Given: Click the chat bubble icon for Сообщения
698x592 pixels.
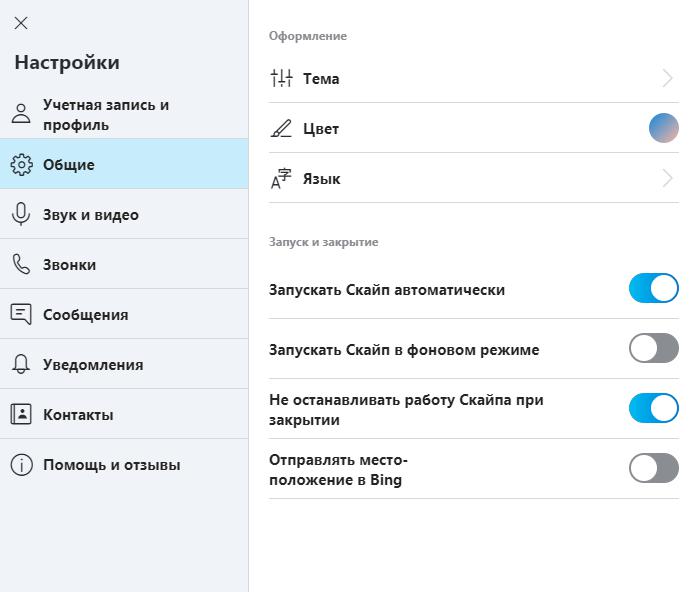Looking at the screenshot, I should [21, 314].
